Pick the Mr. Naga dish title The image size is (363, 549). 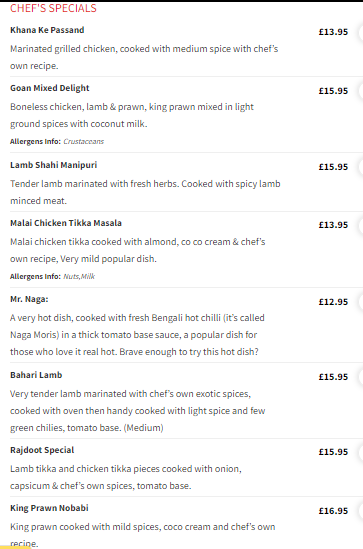[29, 299]
